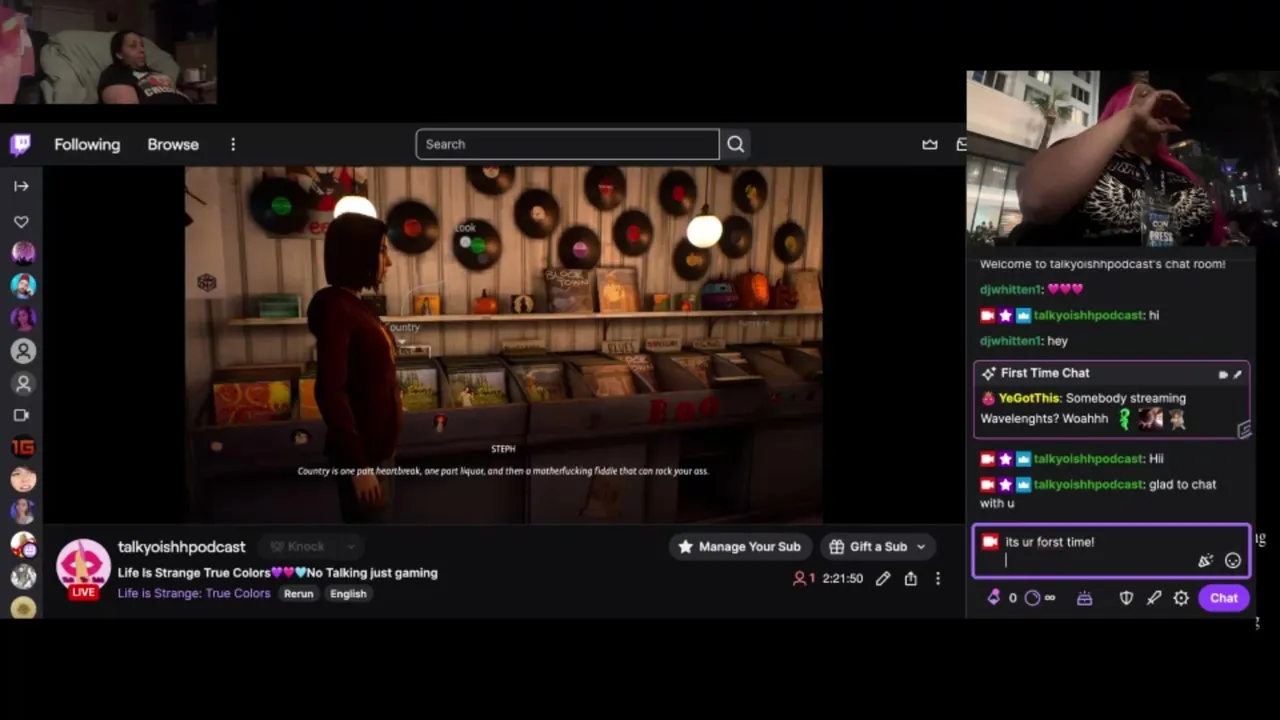
Task: Open the top nav more-options menu
Action: 233,144
